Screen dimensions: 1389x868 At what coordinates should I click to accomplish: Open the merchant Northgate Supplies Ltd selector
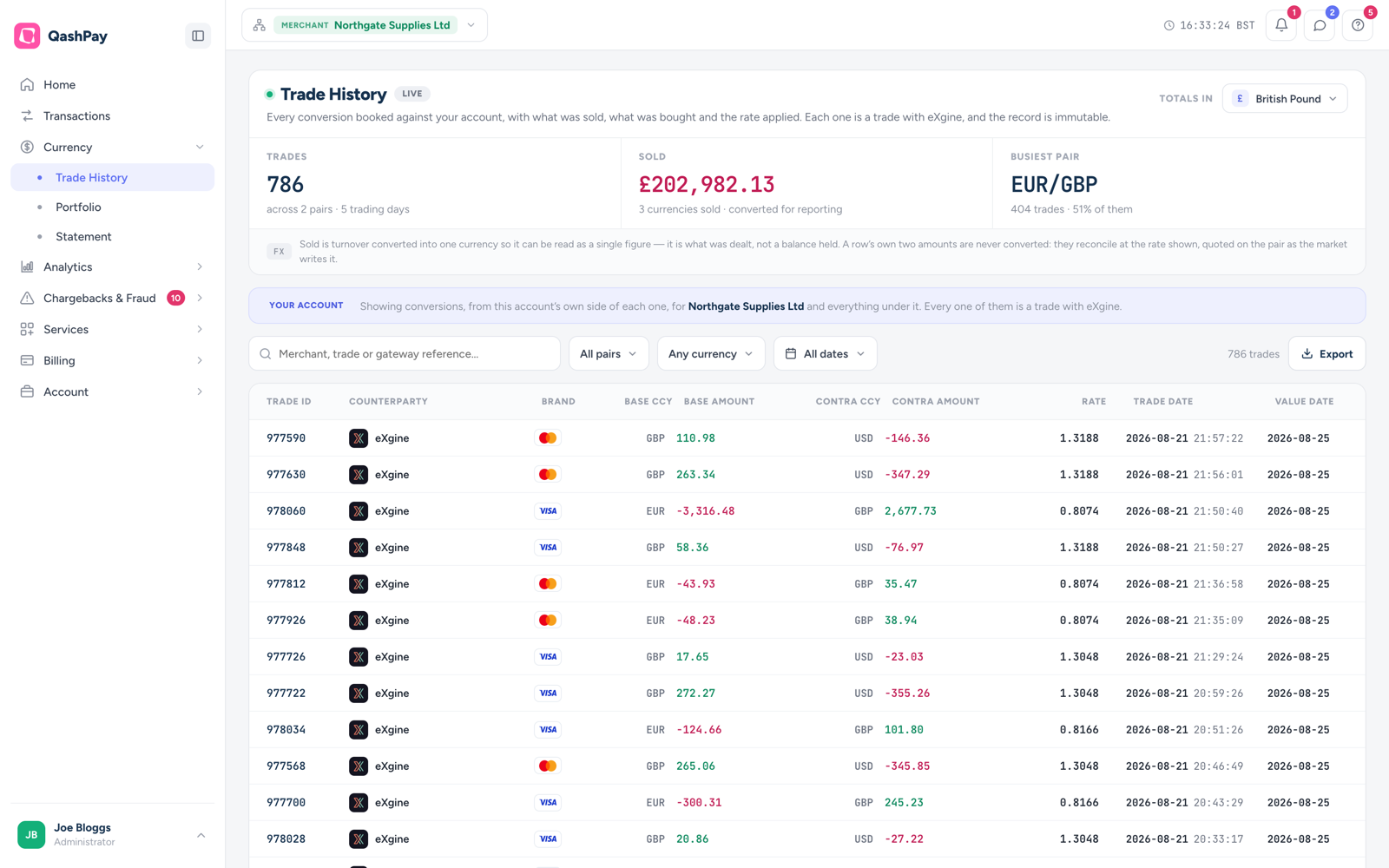(365, 25)
